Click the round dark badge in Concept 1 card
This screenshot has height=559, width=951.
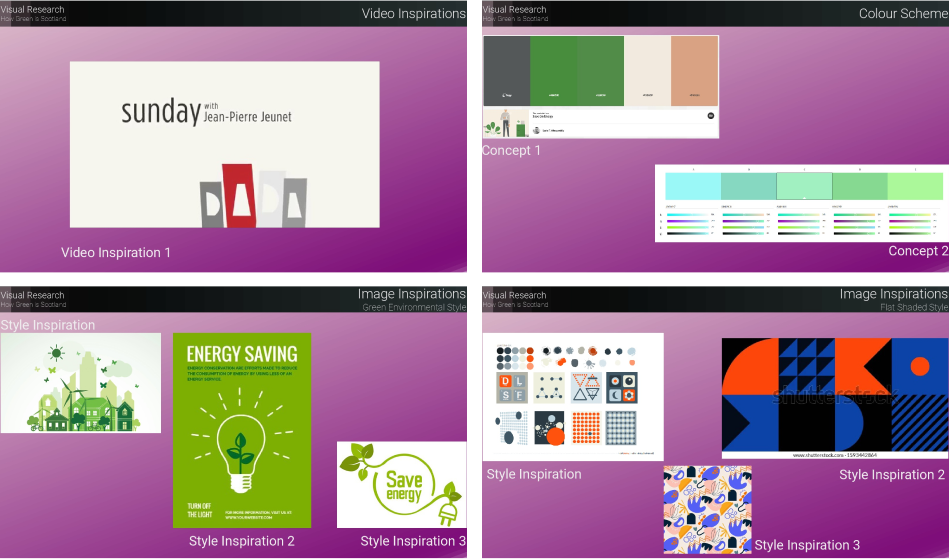pos(711,116)
